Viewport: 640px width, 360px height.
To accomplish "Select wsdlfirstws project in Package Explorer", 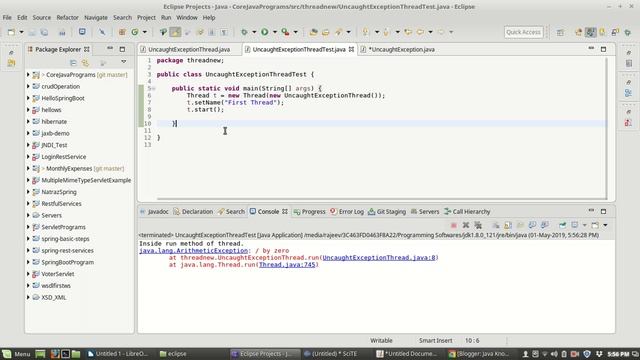I will point(56,286).
